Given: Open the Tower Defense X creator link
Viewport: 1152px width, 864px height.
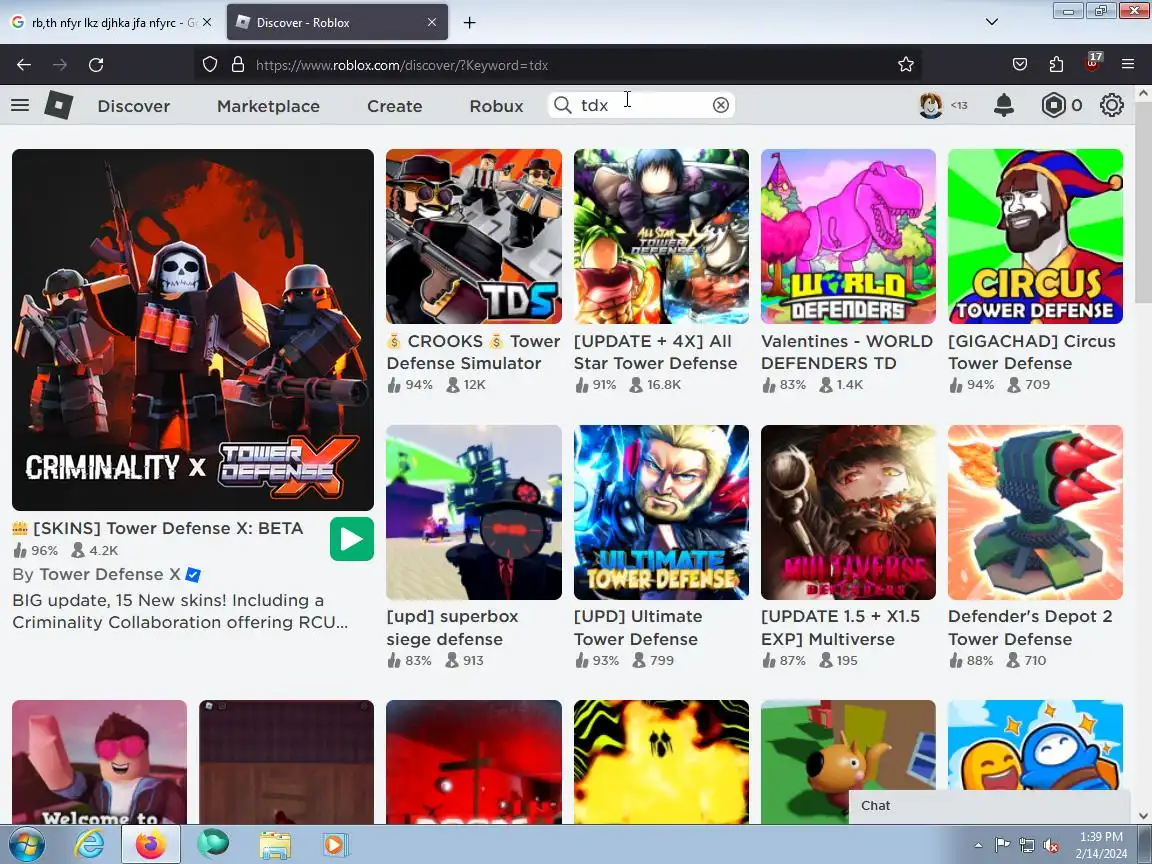Looking at the screenshot, I should (x=110, y=575).
